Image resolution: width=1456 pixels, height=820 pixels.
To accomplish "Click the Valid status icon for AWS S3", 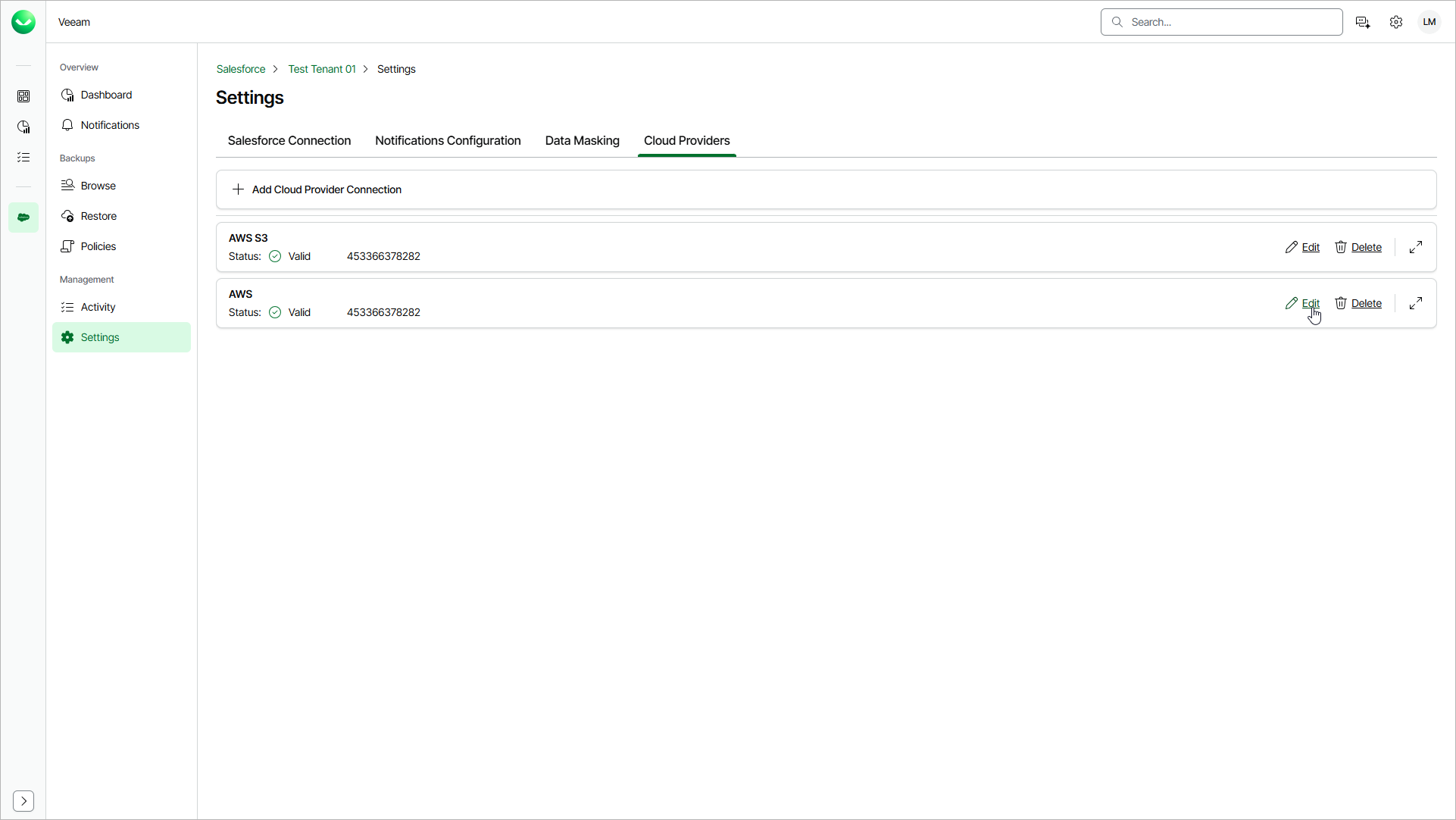I will (x=275, y=256).
